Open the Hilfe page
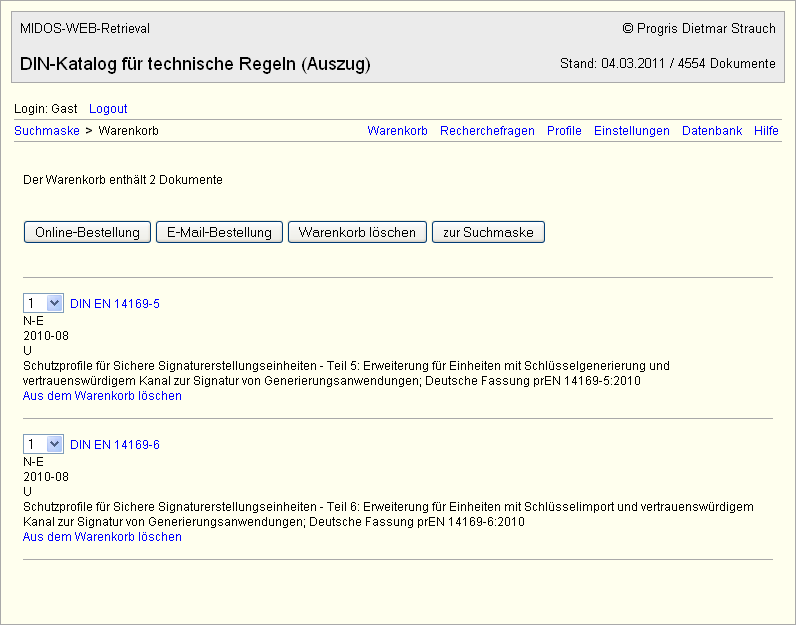 point(766,131)
